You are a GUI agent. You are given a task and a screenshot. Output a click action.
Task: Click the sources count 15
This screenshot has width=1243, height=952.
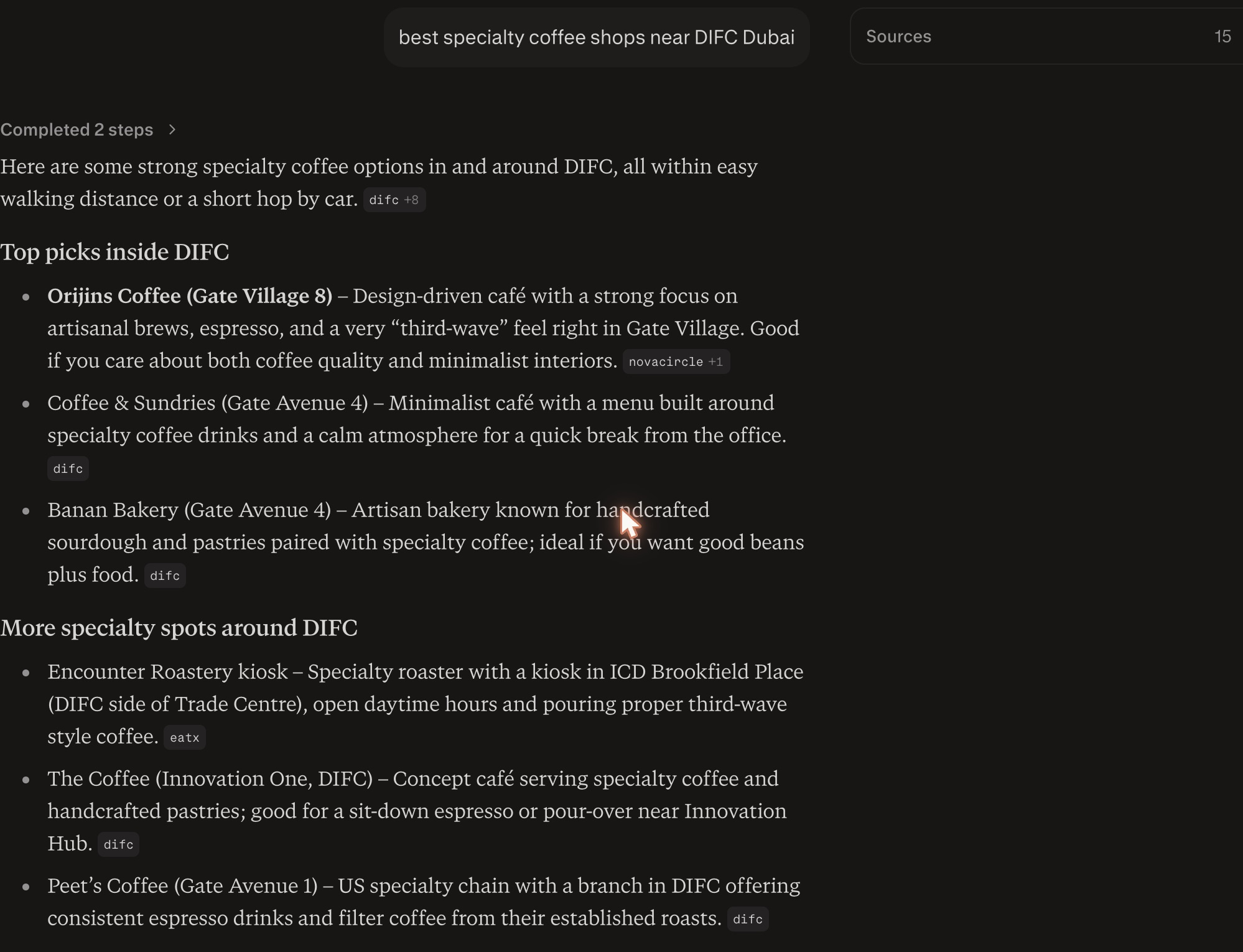pyautogui.click(x=1222, y=37)
